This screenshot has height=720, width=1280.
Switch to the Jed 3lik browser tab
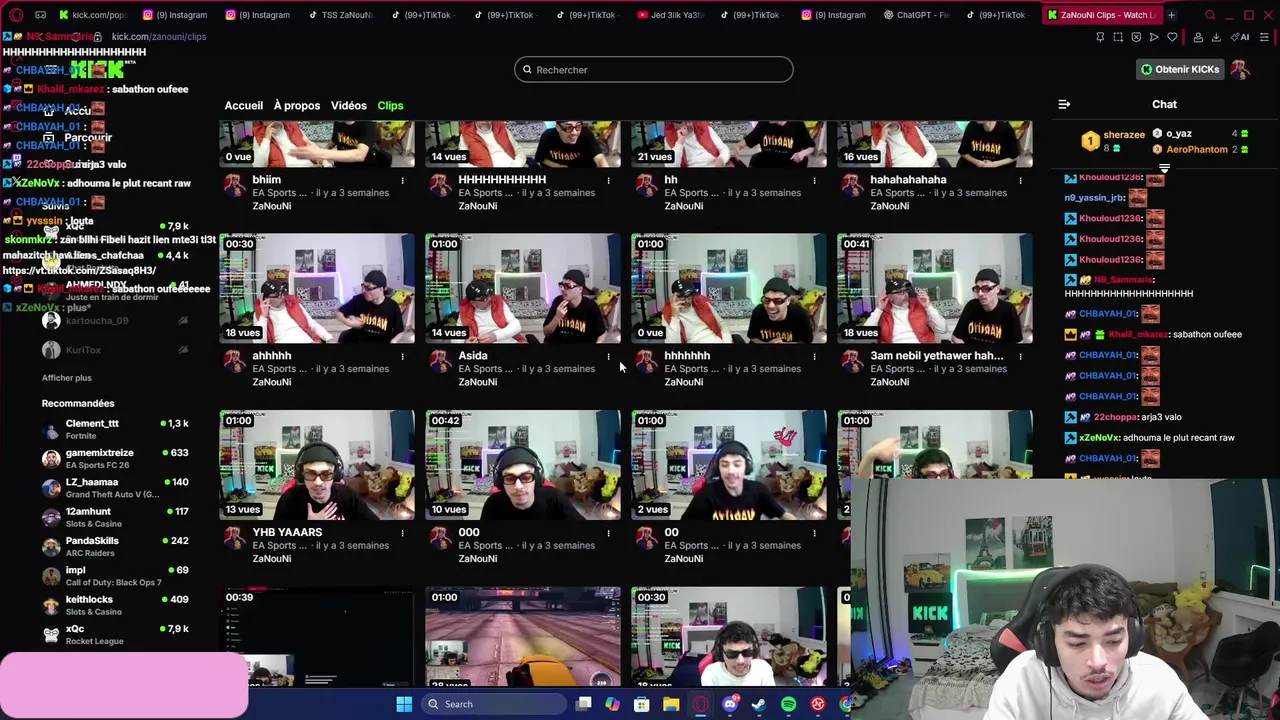670,15
